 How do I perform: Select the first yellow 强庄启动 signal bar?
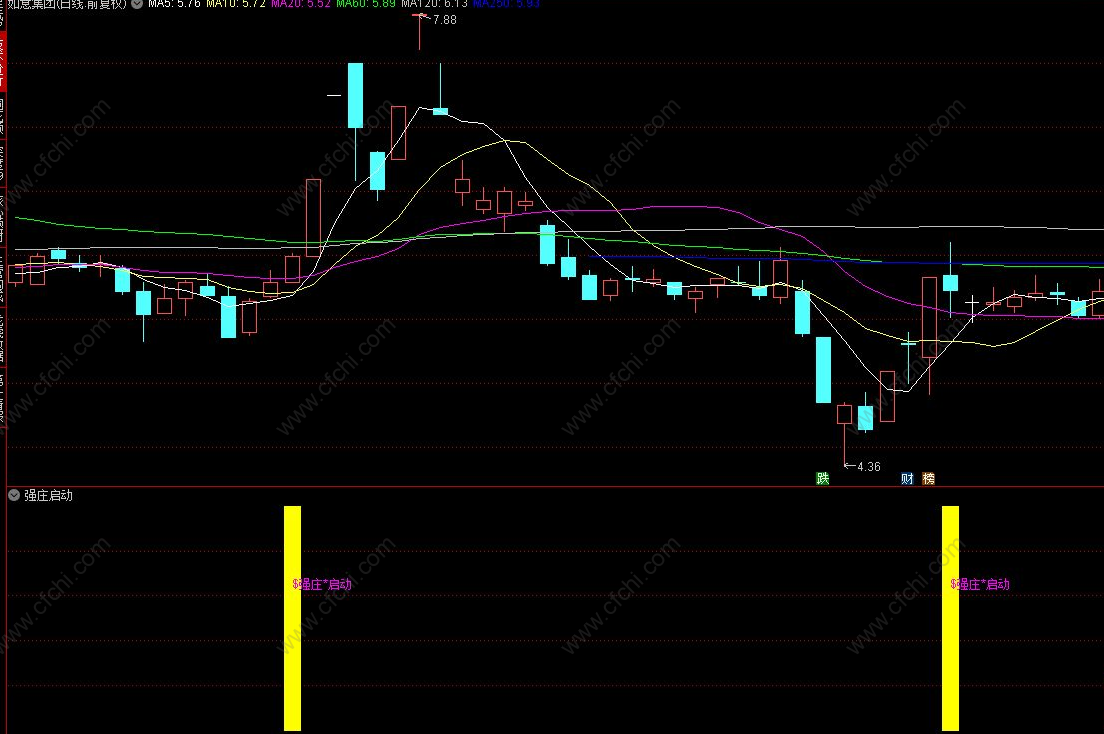pyautogui.click(x=292, y=618)
